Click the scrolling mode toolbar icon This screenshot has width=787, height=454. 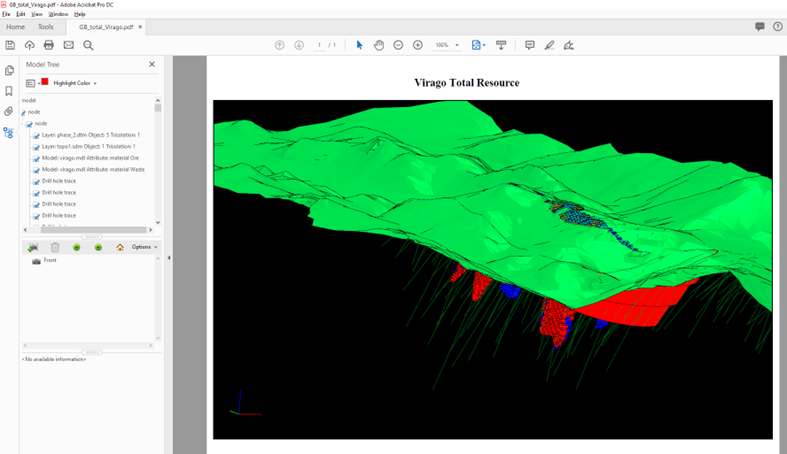click(501, 45)
